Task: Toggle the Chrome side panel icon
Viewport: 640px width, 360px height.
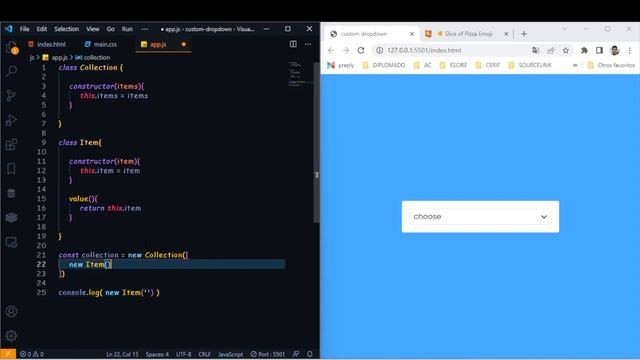Action: [x=599, y=50]
